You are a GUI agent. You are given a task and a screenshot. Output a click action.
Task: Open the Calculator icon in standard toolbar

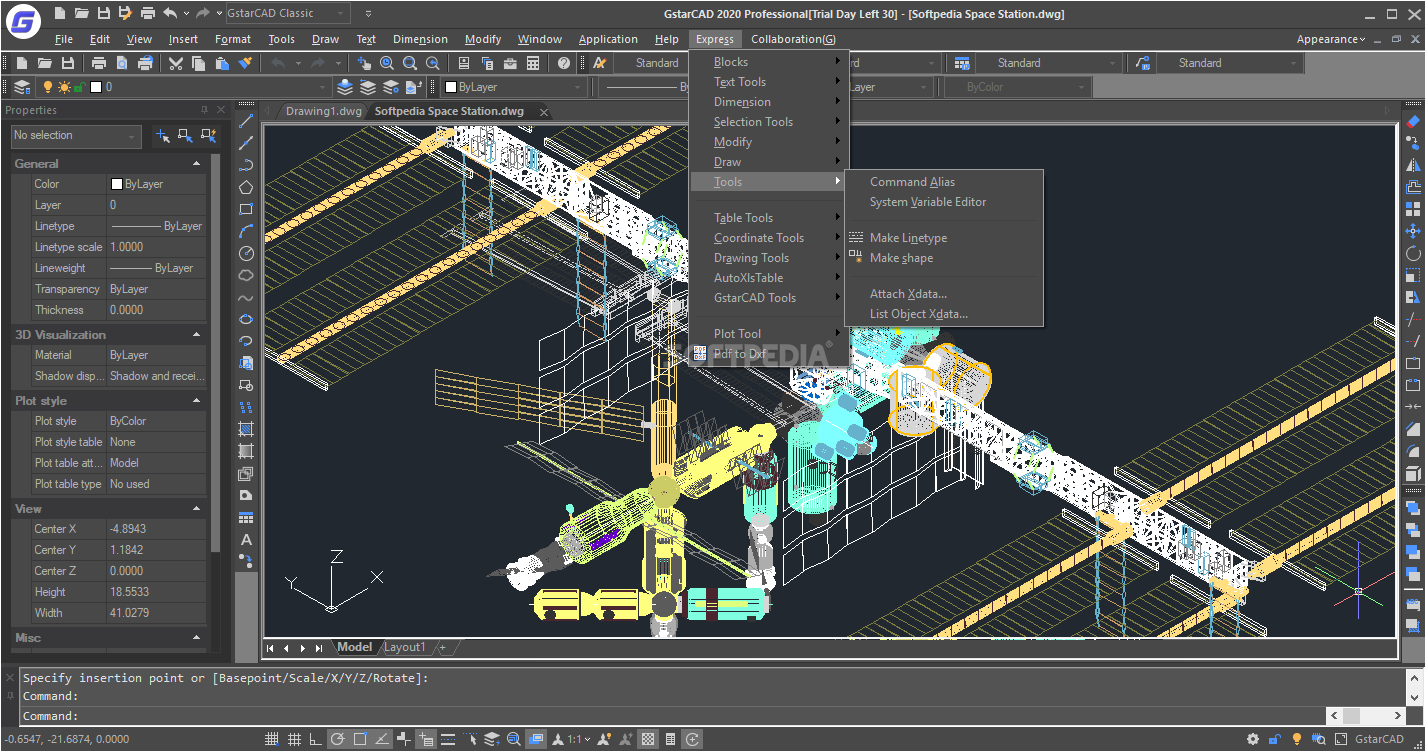pyautogui.click(x=533, y=63)
